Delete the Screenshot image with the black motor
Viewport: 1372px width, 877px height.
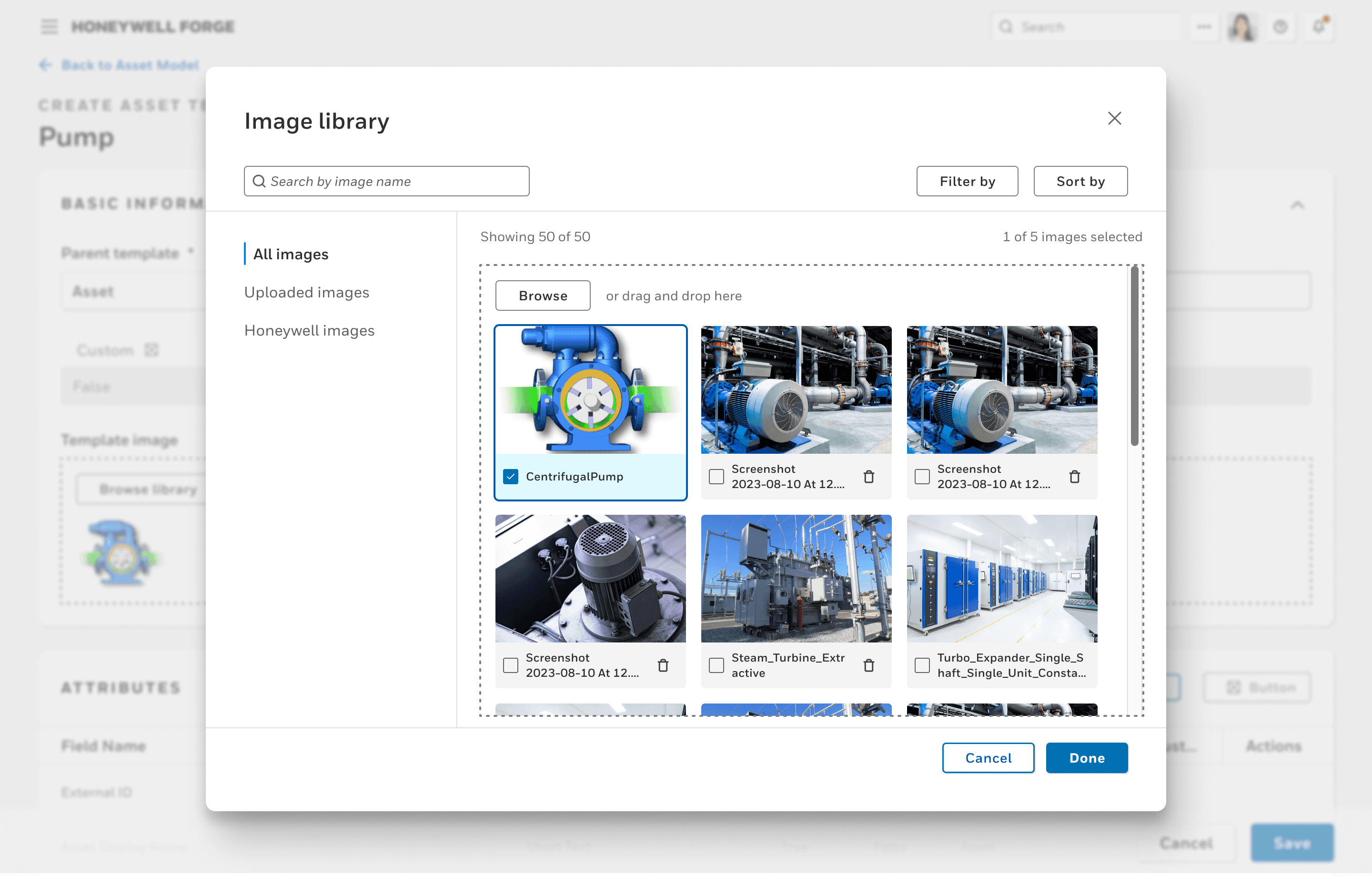click(x=663, y=665)
